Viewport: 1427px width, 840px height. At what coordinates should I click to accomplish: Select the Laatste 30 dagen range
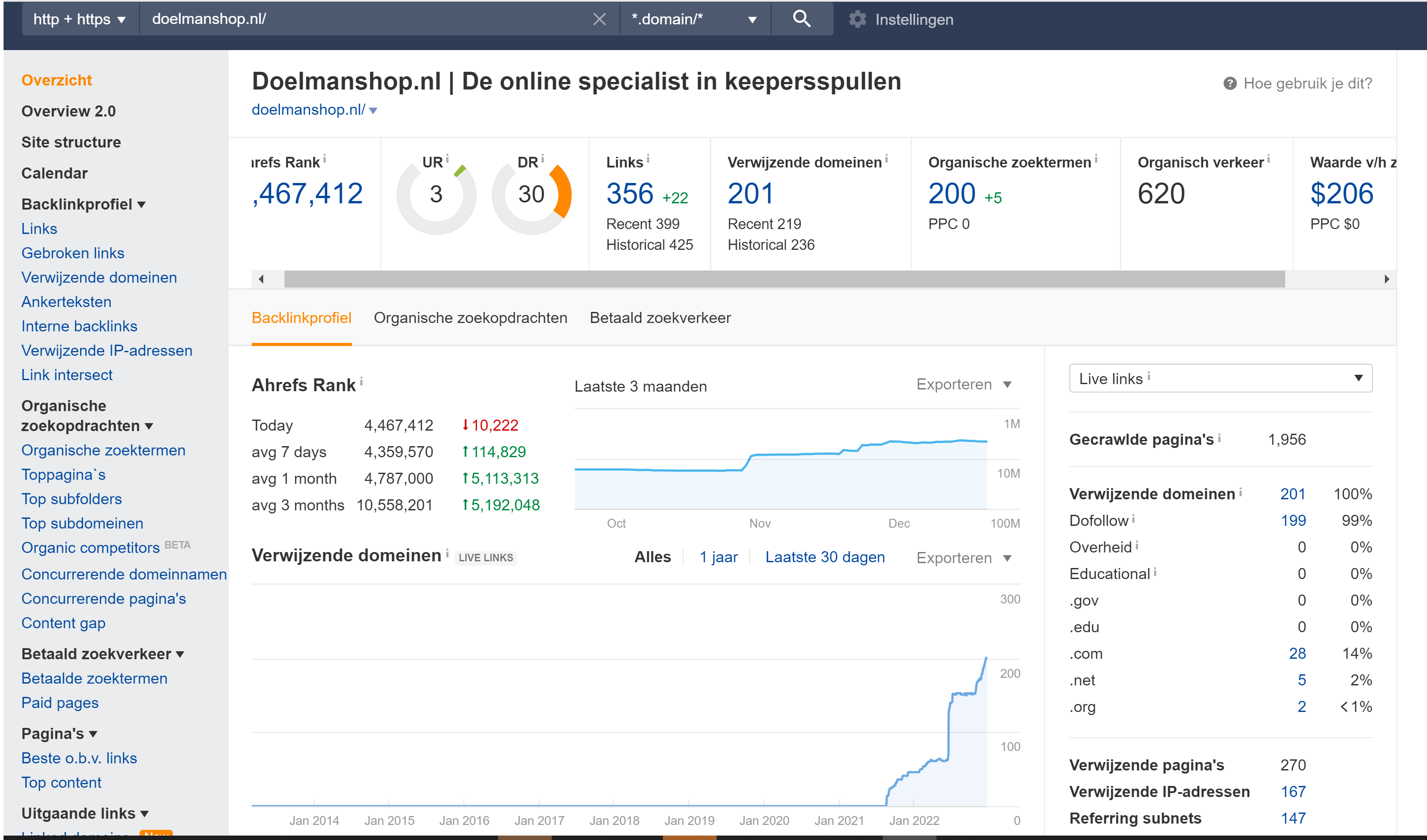click(824, 557)
